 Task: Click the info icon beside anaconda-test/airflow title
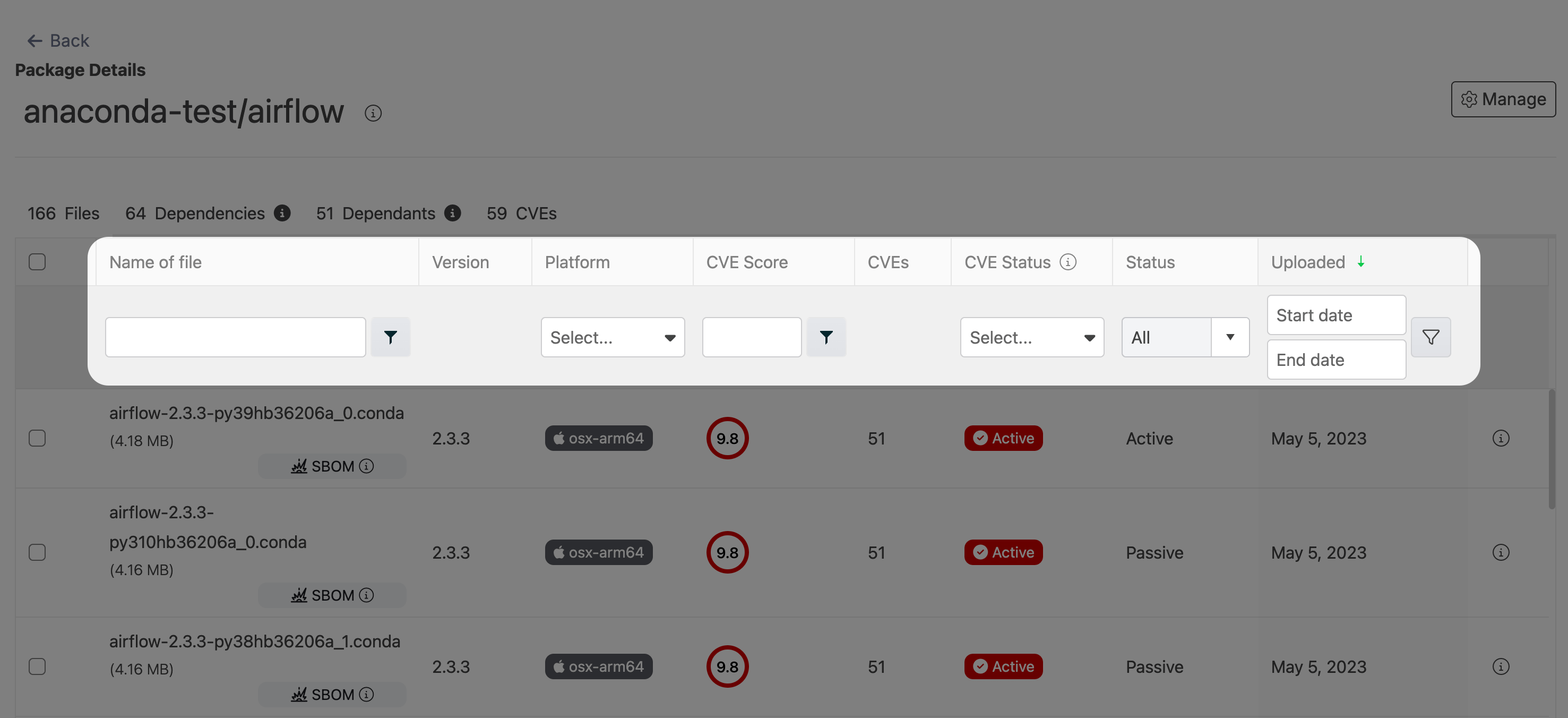point(373,113)
